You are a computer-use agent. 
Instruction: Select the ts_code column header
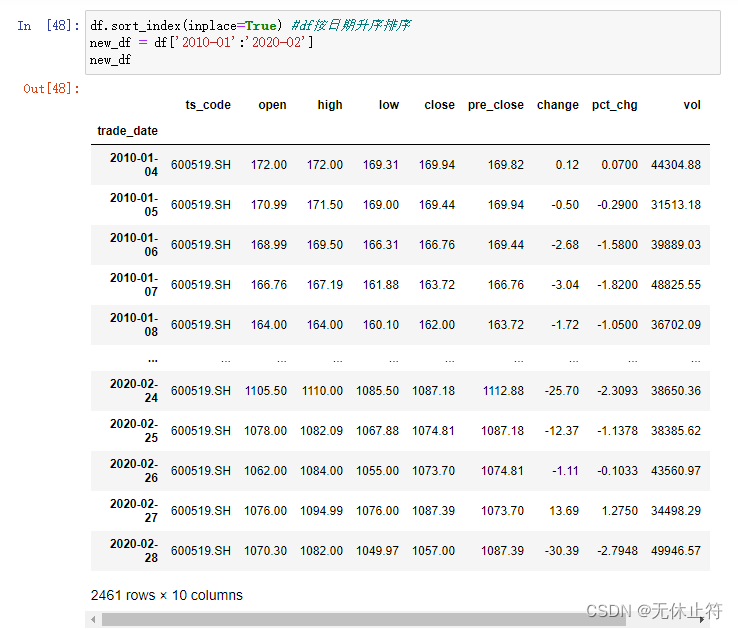[x=208, y=105]
